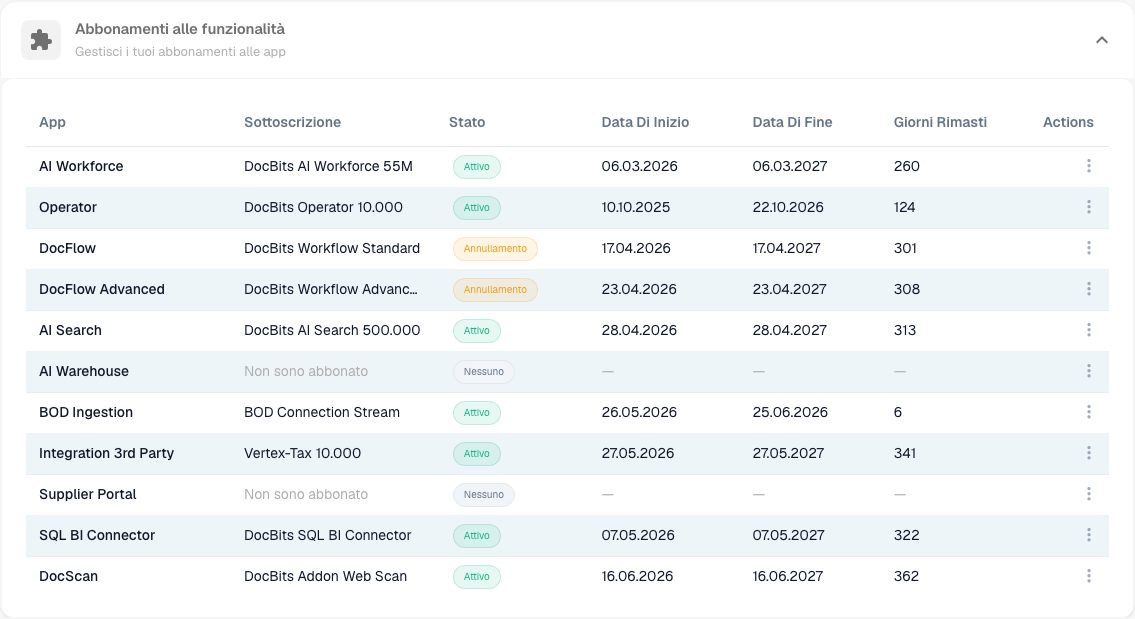Image resolution: width=1135 pixels, height=619 pixels.
Task: Click the puzzle piece subscriptions icon
Action: (x=41, y=40)
